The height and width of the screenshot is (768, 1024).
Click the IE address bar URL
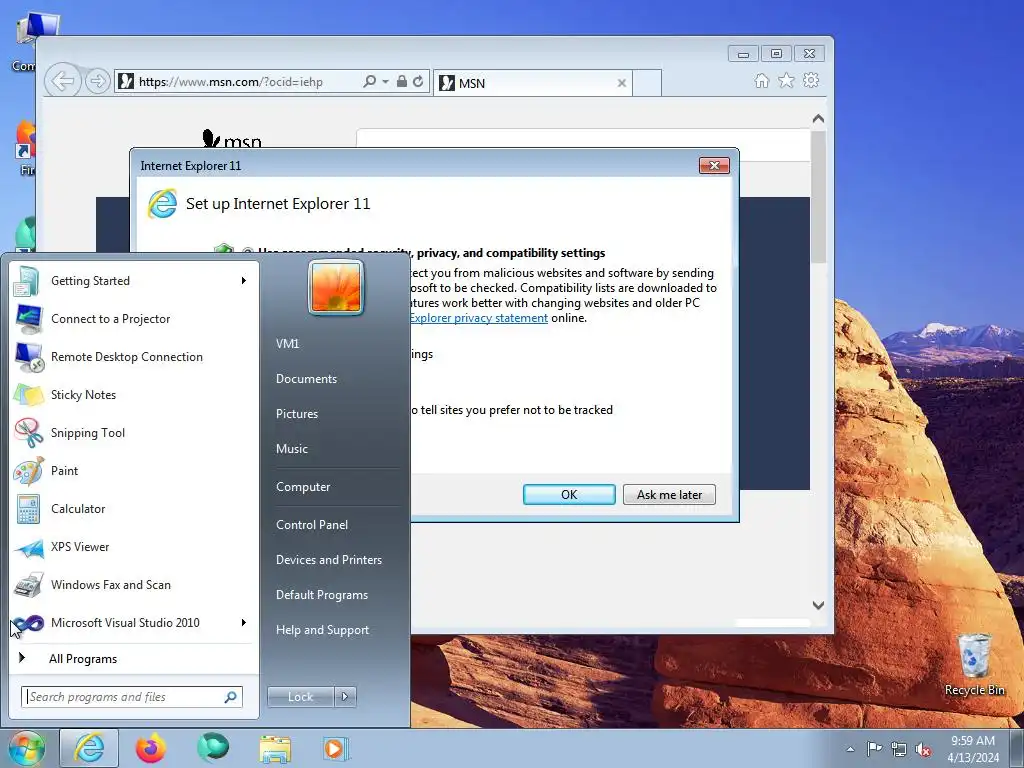pos(231,82)
